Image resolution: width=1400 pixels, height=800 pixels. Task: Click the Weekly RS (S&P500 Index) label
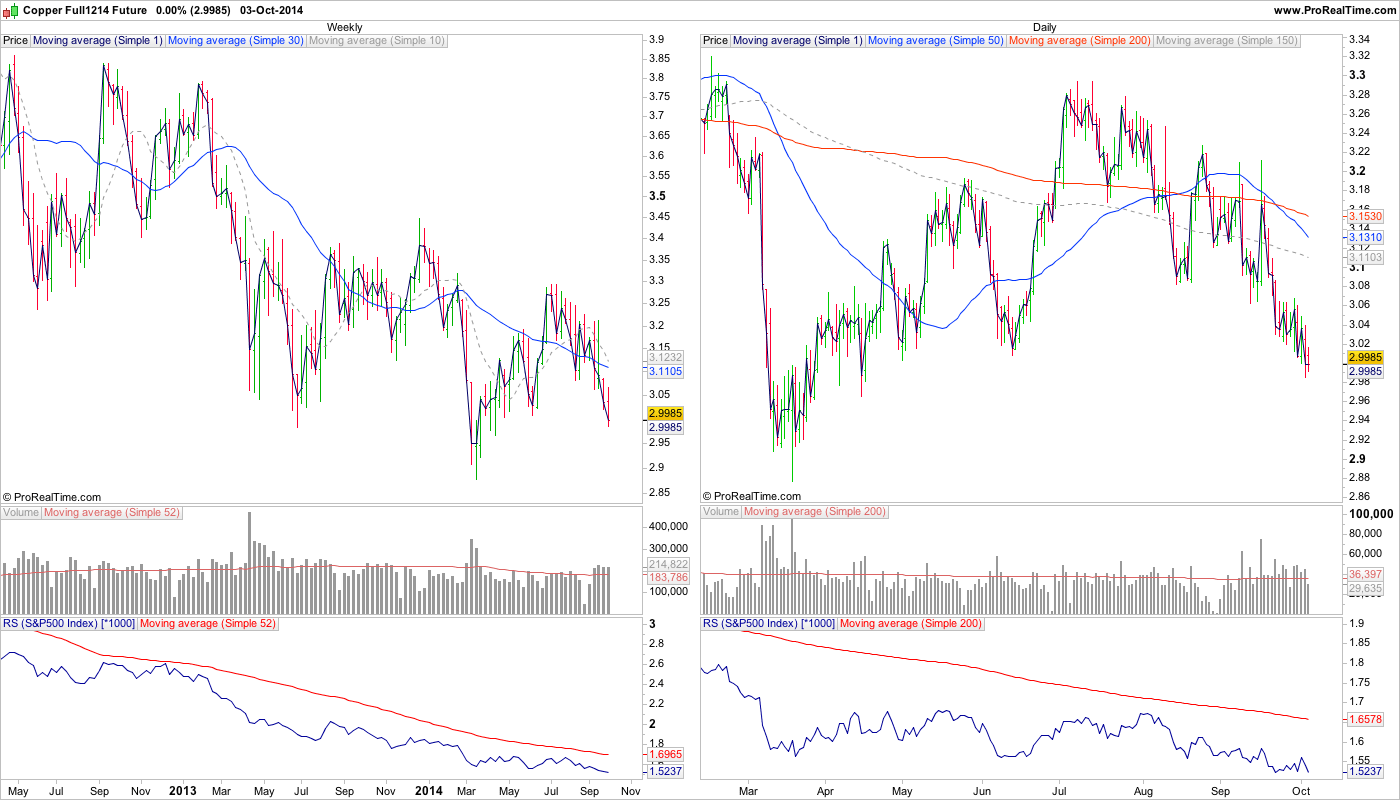point(68,624)
